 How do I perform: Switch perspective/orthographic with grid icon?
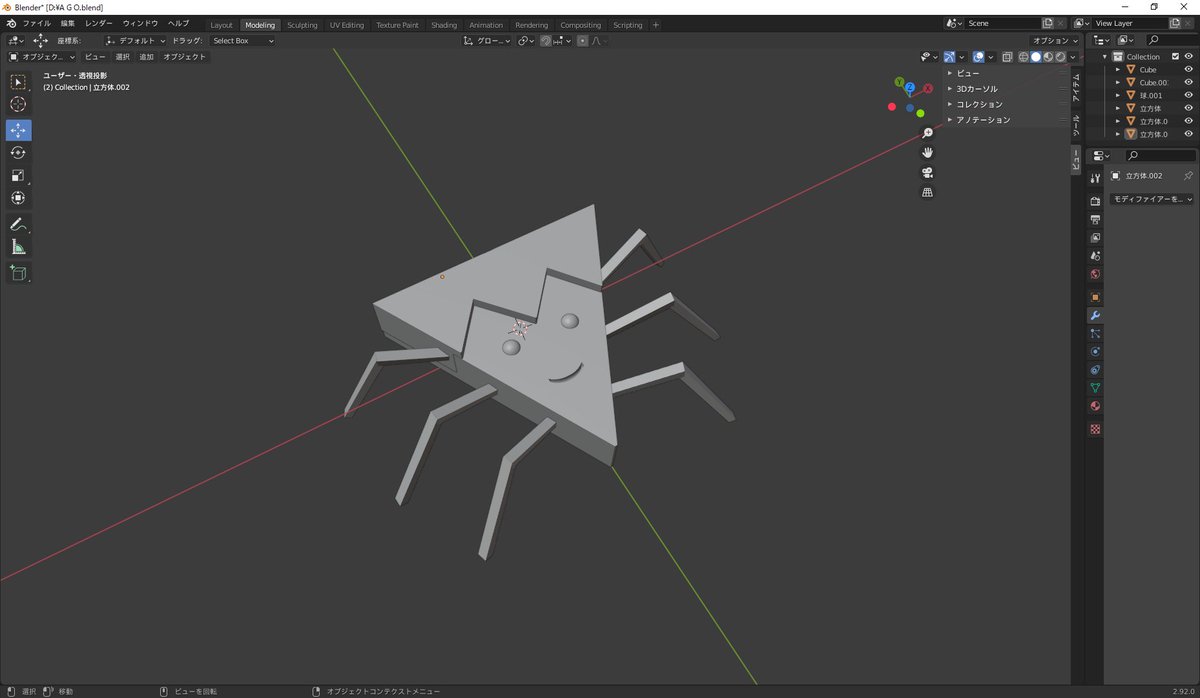click(x=927, y=192)
